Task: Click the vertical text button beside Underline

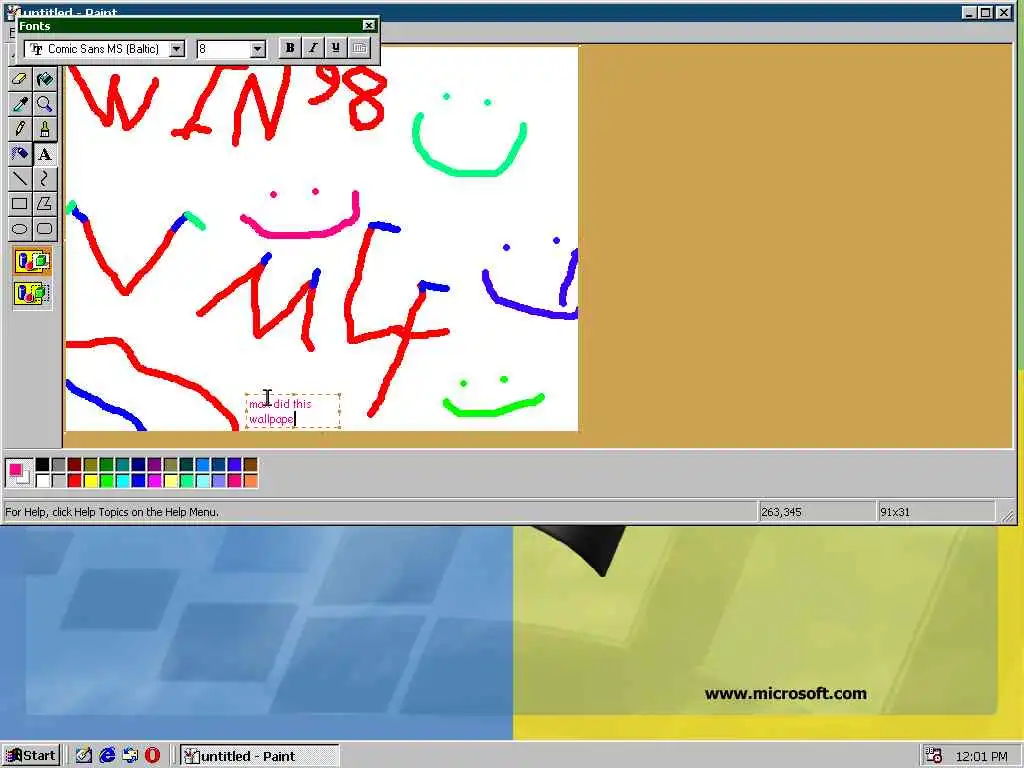Action: pos(359,48)
